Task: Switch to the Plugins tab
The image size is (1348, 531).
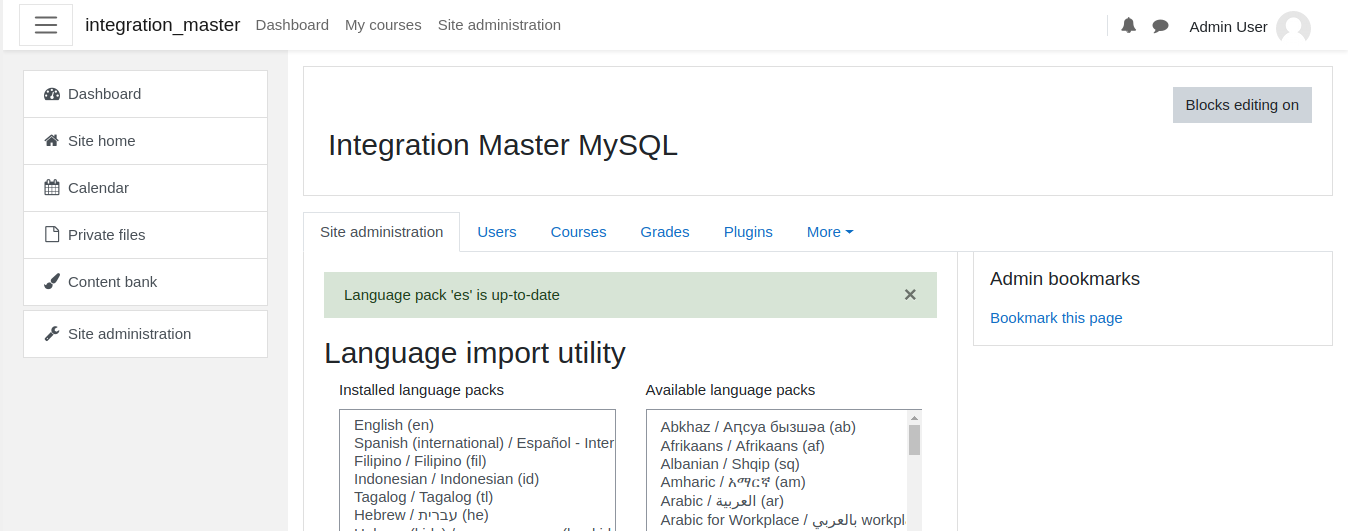Action: click(x=748, y=232)
